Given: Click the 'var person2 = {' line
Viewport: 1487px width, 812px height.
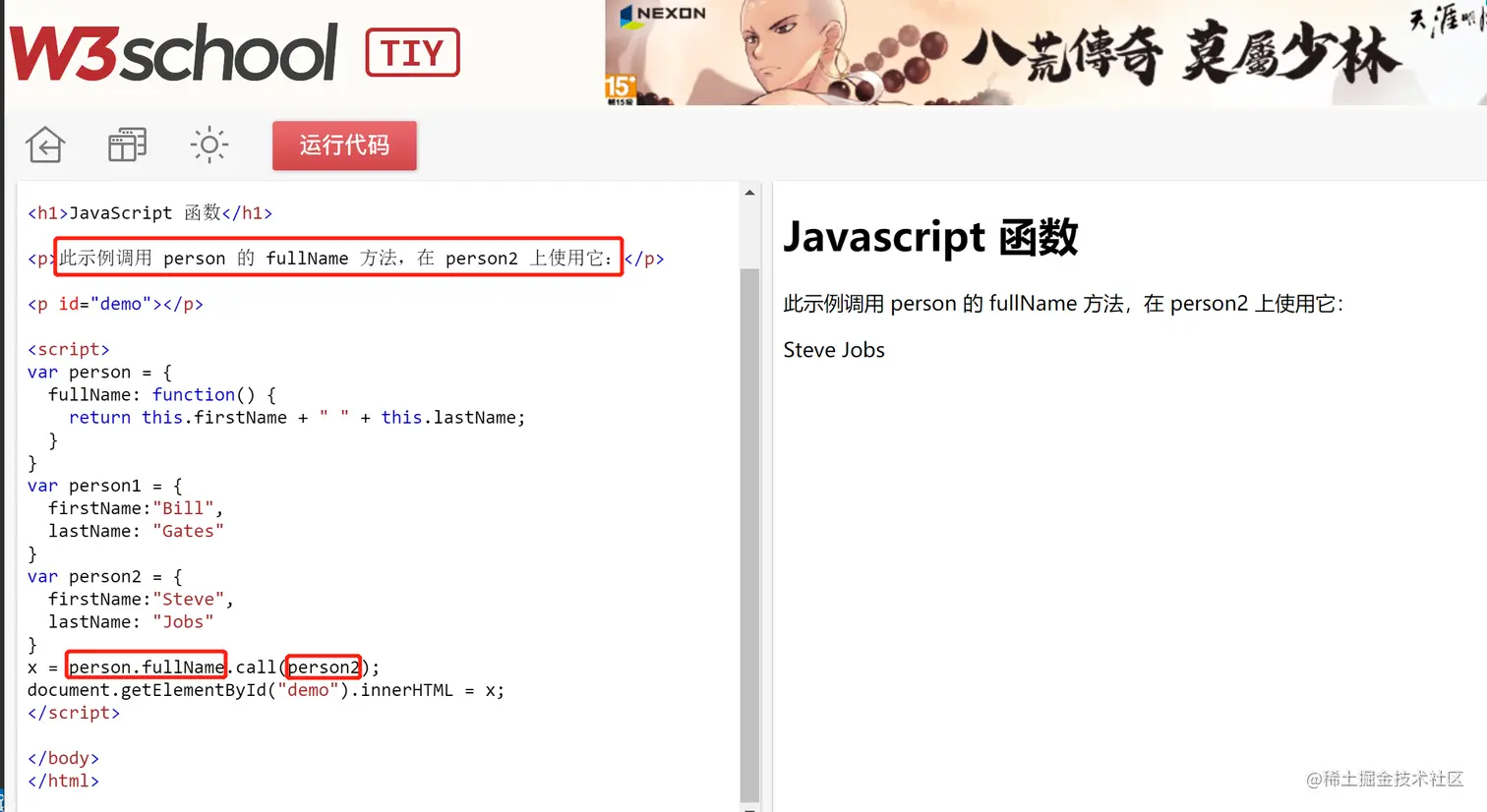Looking at the screenshot, I should tap(105, 577).
